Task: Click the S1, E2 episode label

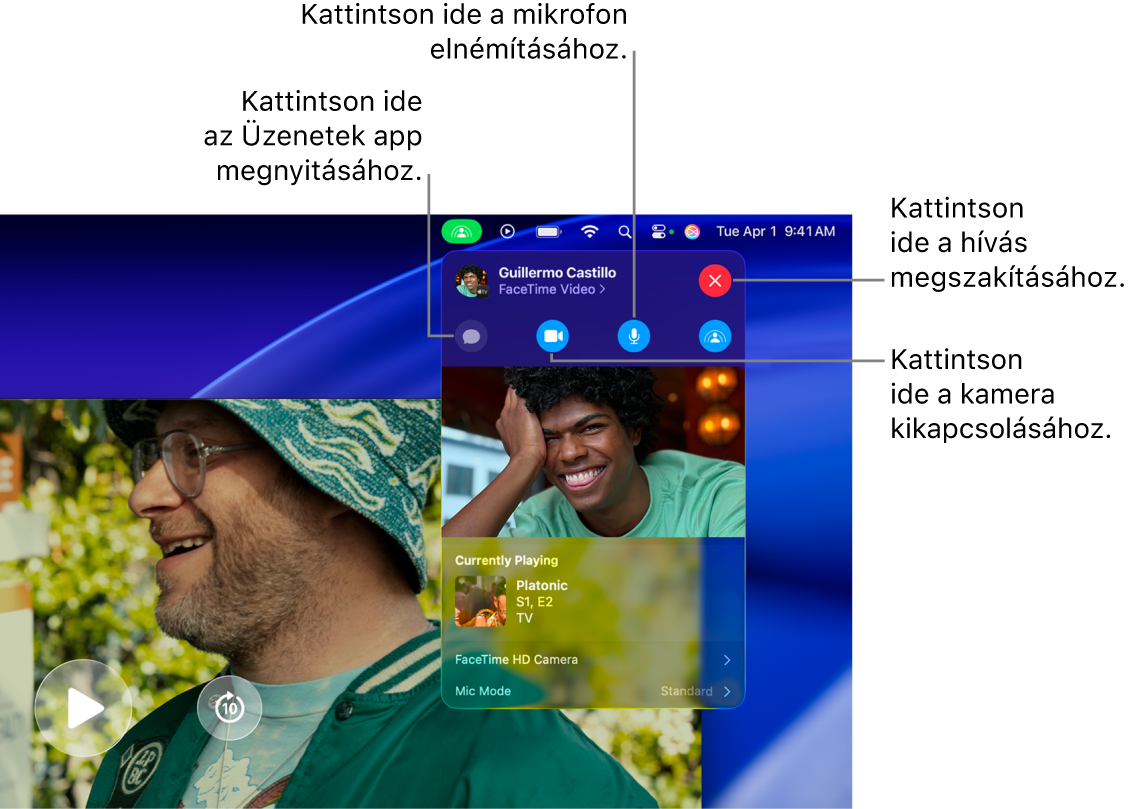Action: coord(535,602)
